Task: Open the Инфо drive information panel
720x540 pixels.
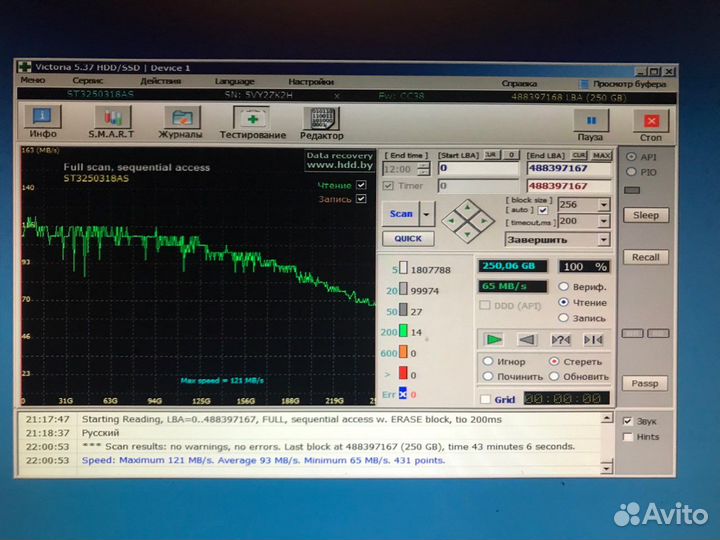Action: [42, 122]
